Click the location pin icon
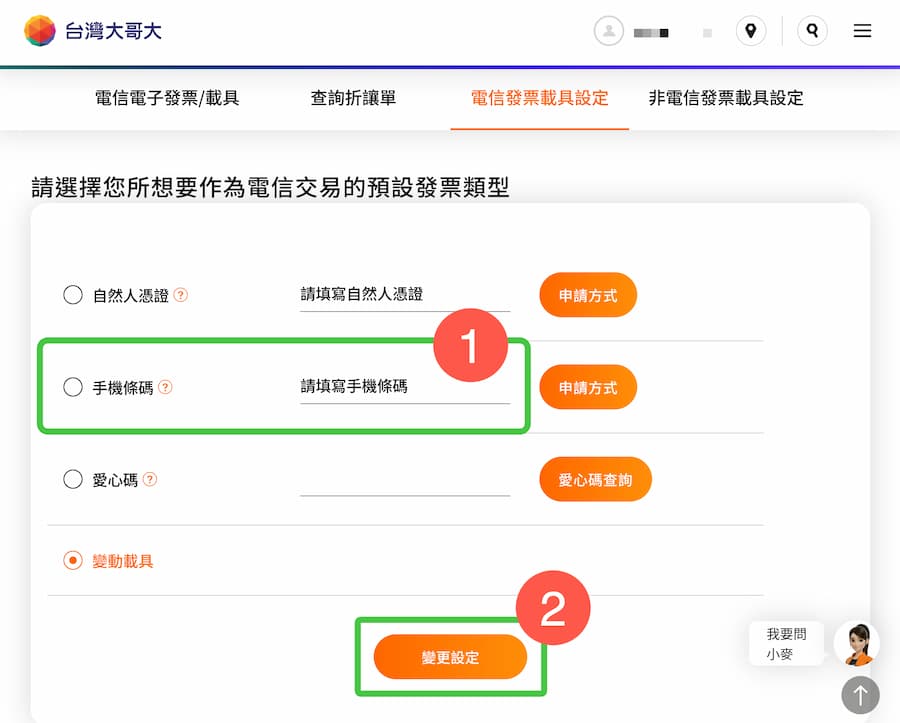Screen dimensions: 900x723 coord(751,31)
